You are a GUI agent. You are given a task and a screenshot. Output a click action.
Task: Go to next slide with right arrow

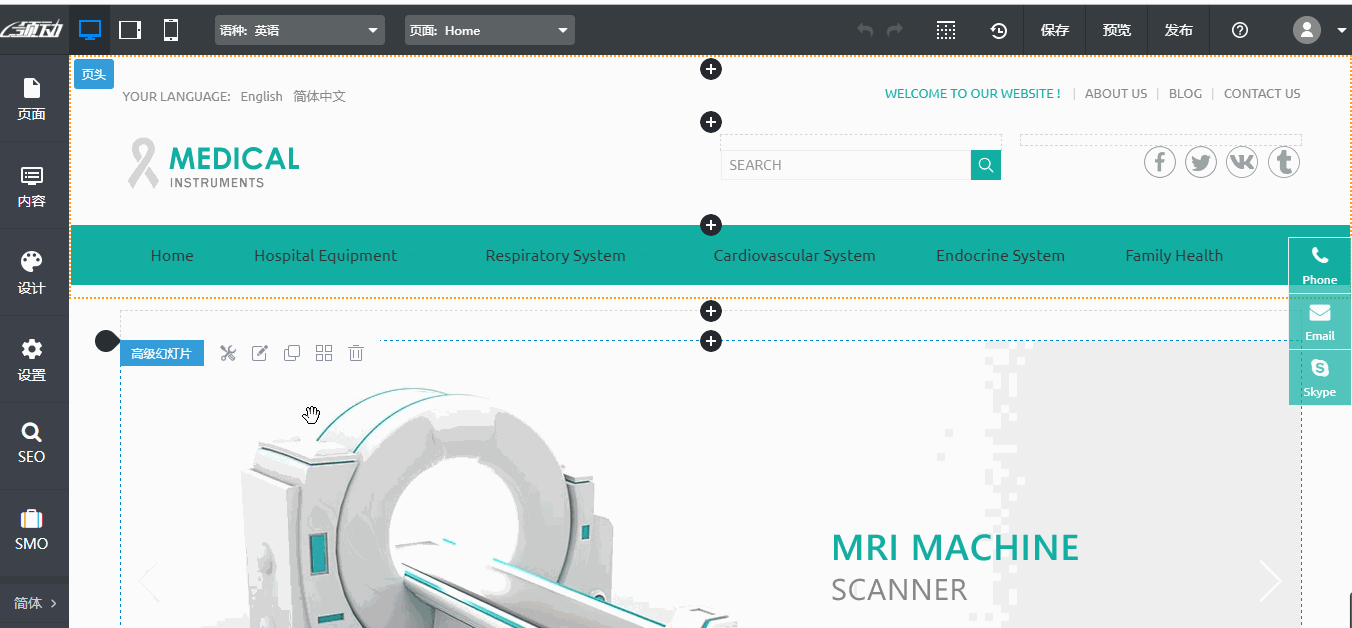1270,581
